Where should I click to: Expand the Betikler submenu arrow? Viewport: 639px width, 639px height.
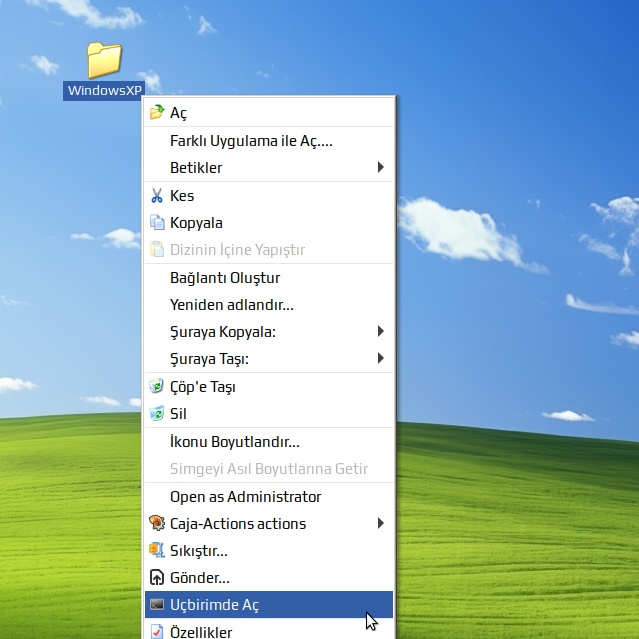[x=381, y=167]
